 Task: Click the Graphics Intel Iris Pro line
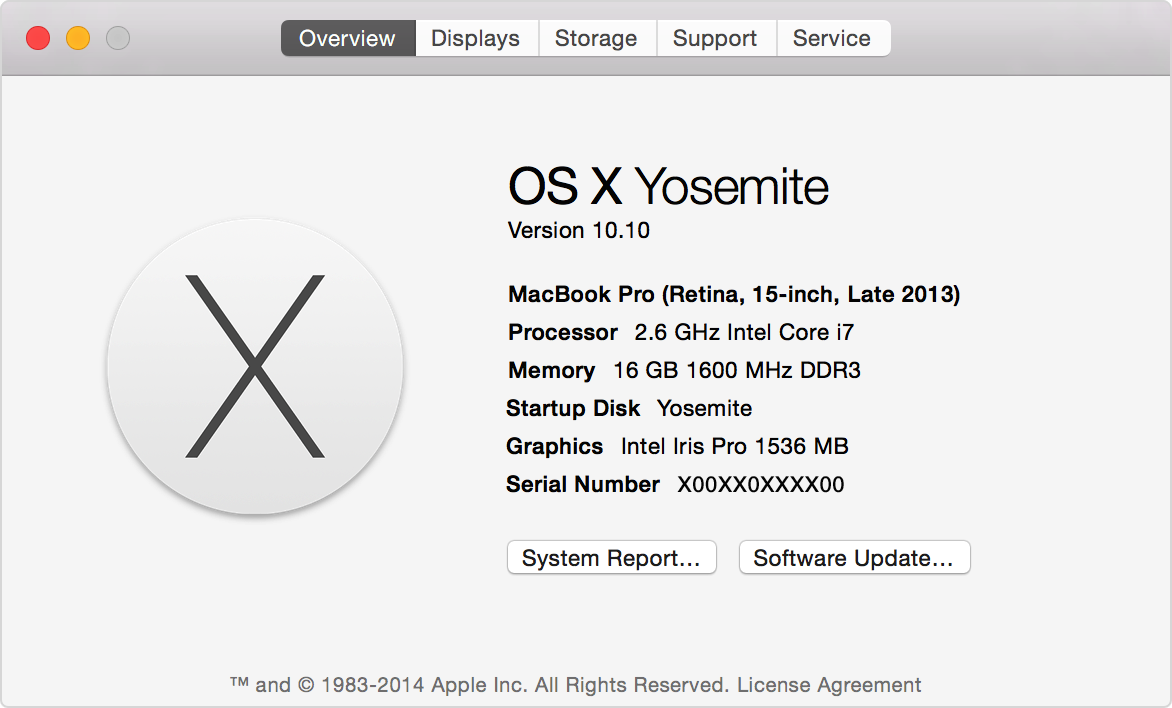pyautogui.click(x=677, y=446)
